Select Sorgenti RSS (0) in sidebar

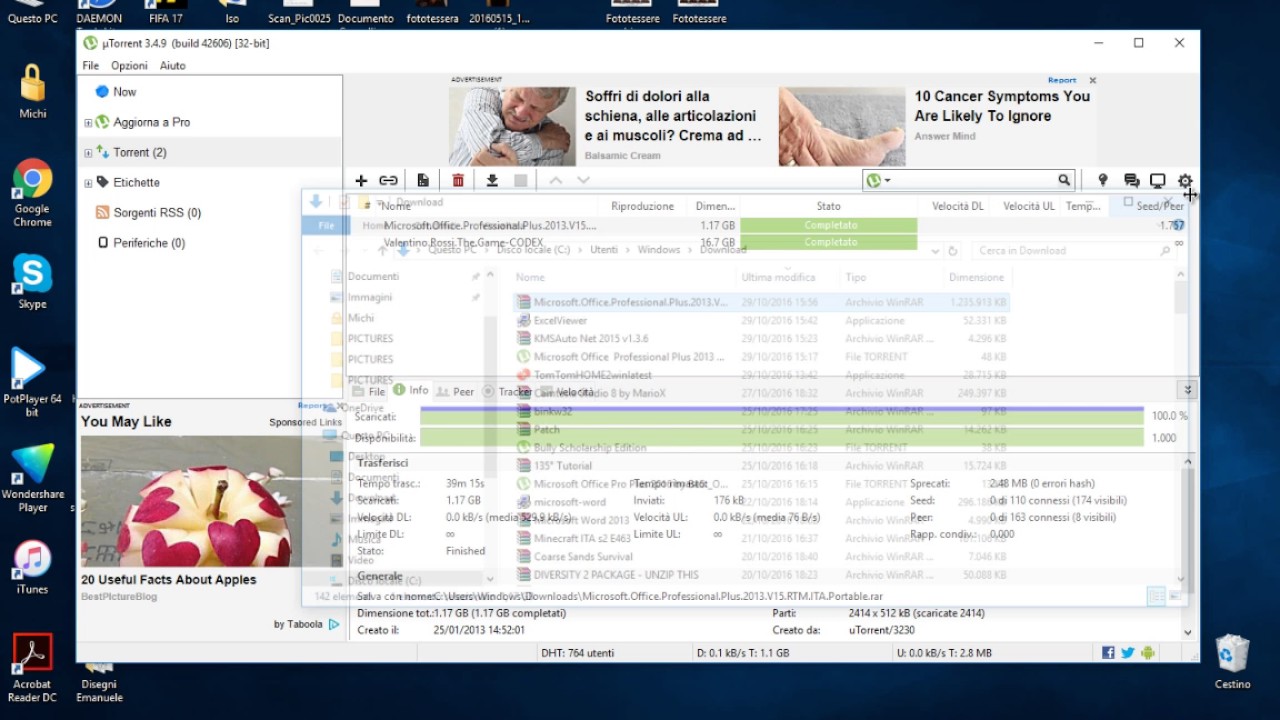[148, 213]
